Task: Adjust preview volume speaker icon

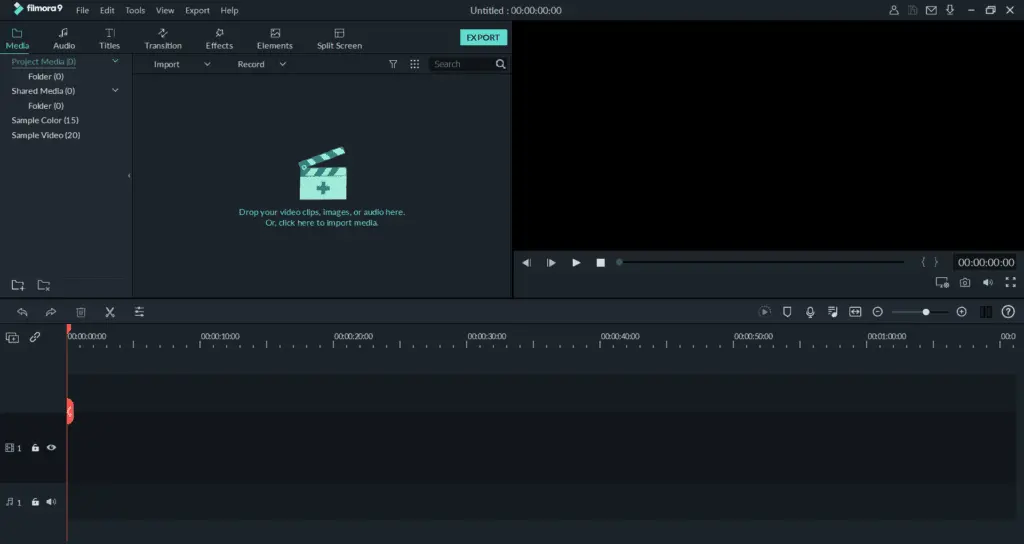Action: (988, 283)
